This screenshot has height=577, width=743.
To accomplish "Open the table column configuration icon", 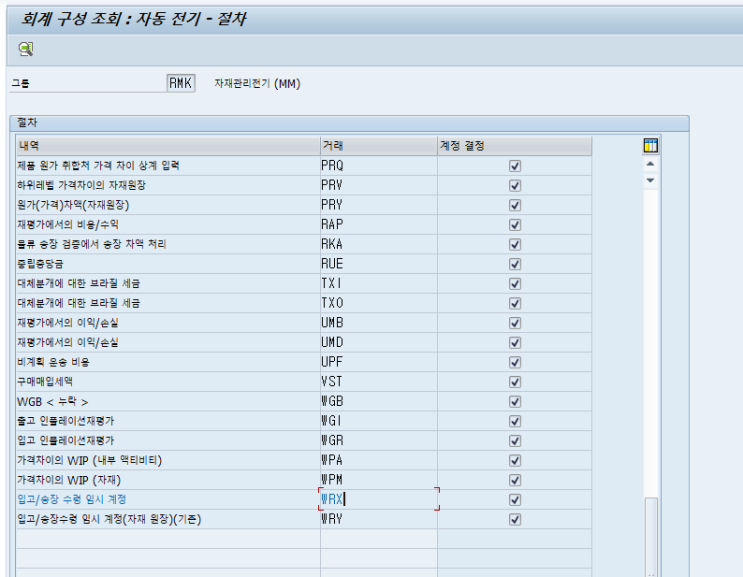I will (651, 145).
